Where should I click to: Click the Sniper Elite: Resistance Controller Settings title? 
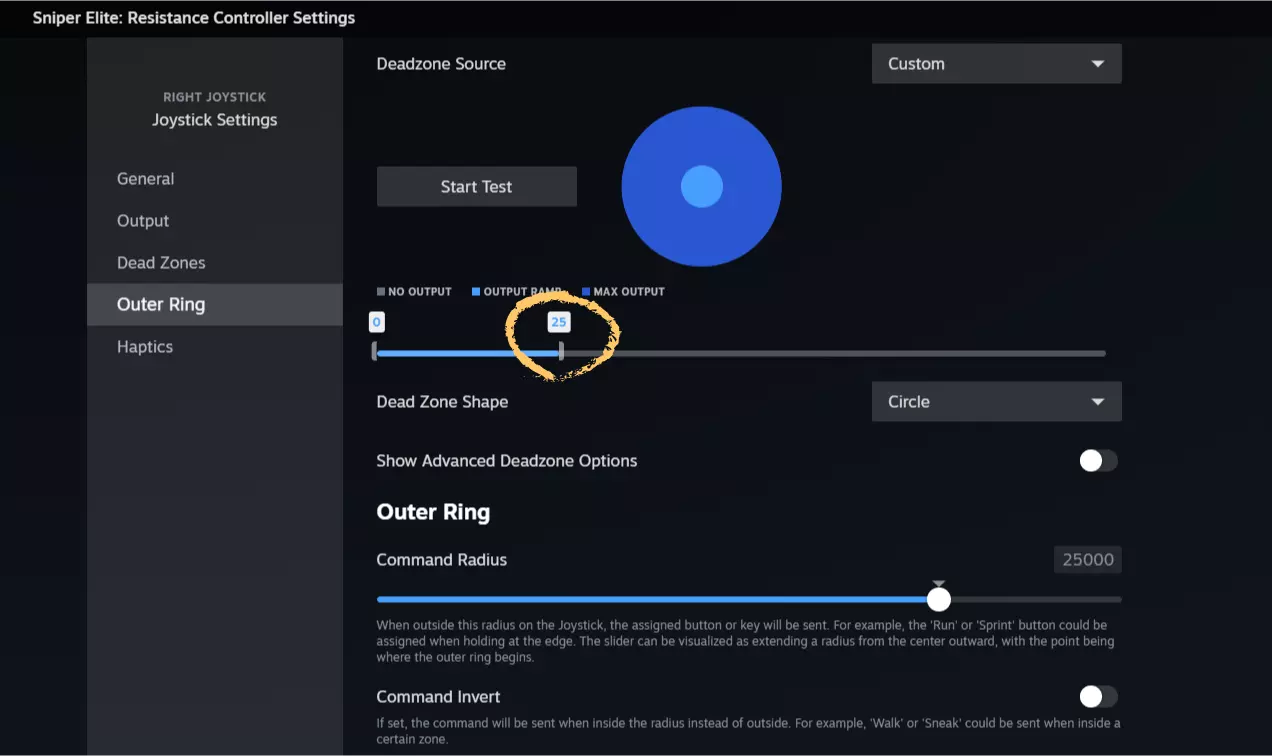tap(193, 18)
